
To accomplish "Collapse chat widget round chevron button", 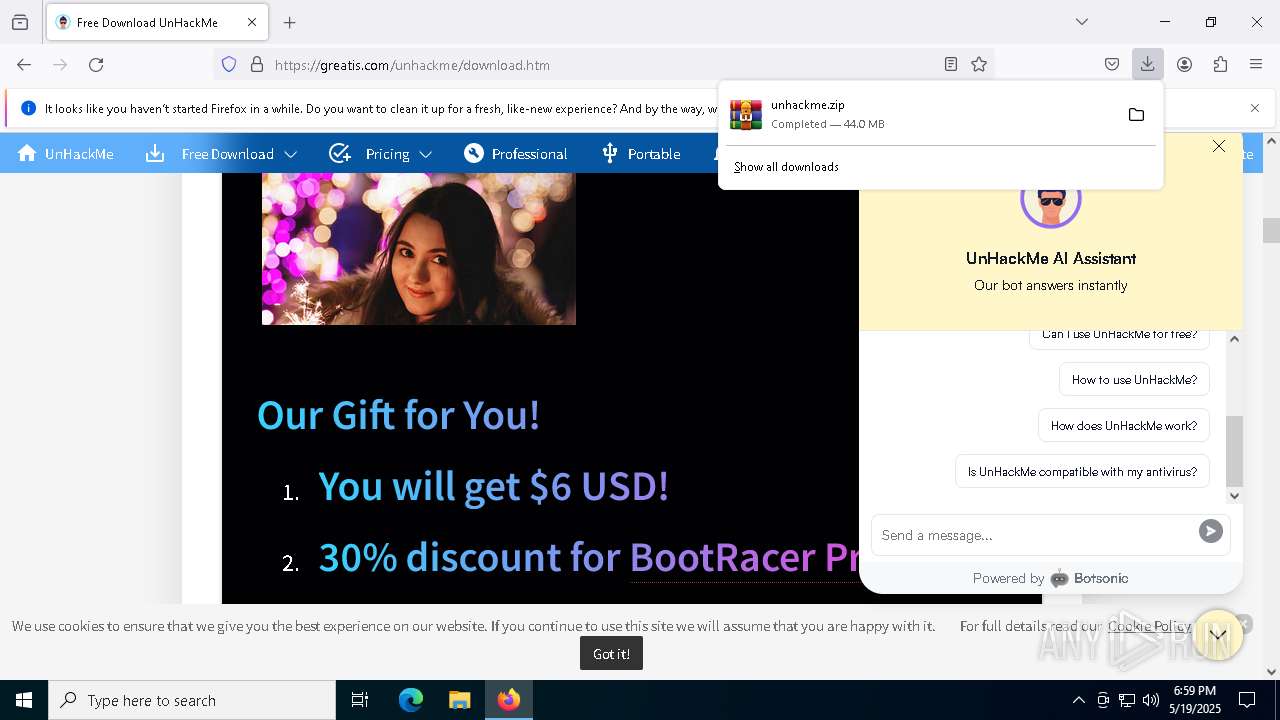I will click(1217, 634).
